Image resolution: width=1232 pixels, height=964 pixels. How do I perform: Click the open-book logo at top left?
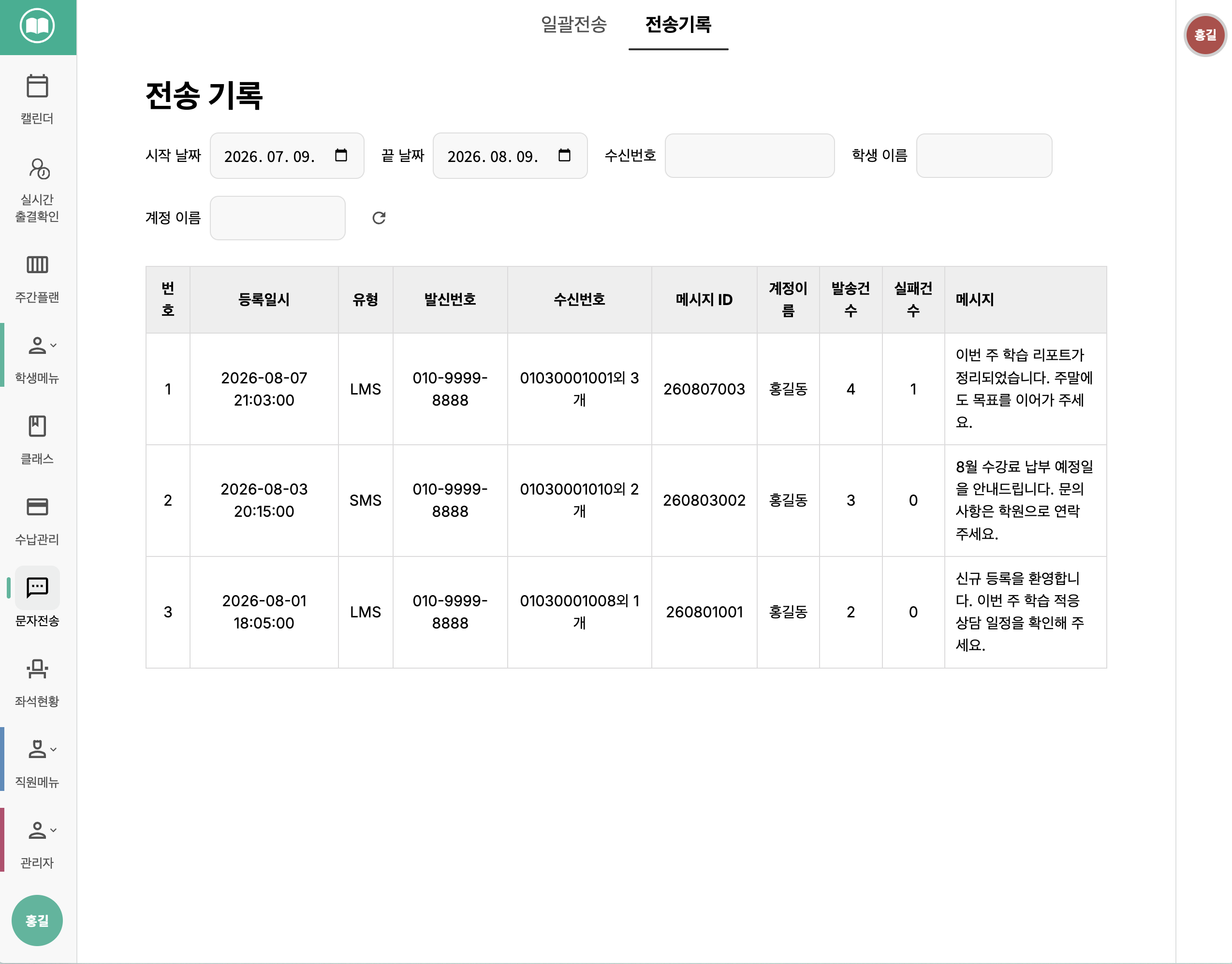[37, 26]
